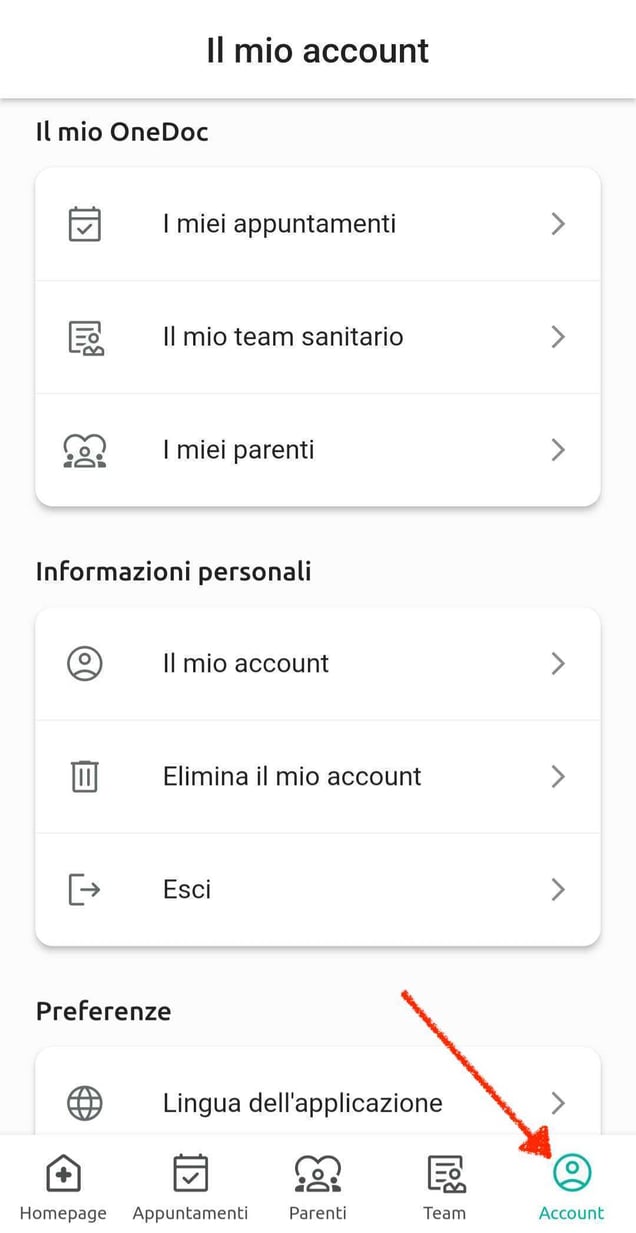Expand the Esci row chevron

coord(558,889)
